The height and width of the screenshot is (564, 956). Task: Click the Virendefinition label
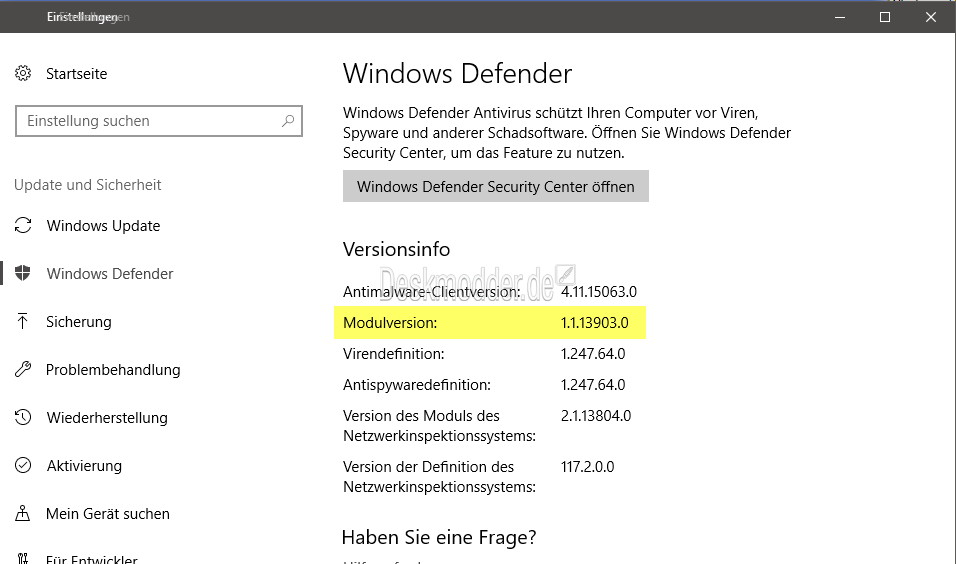pyautogui.click(x=393, y=354)
